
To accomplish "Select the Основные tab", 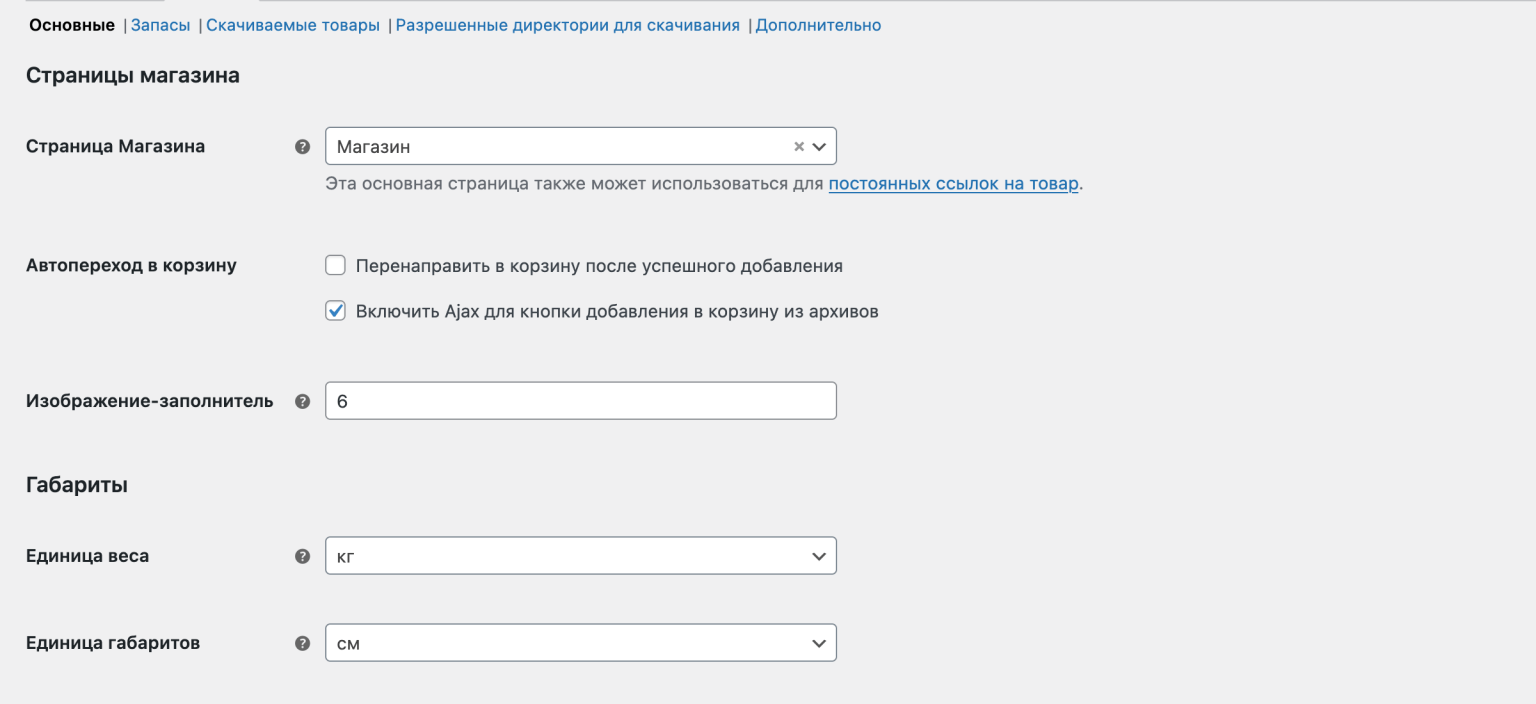I will pos(71,24).
